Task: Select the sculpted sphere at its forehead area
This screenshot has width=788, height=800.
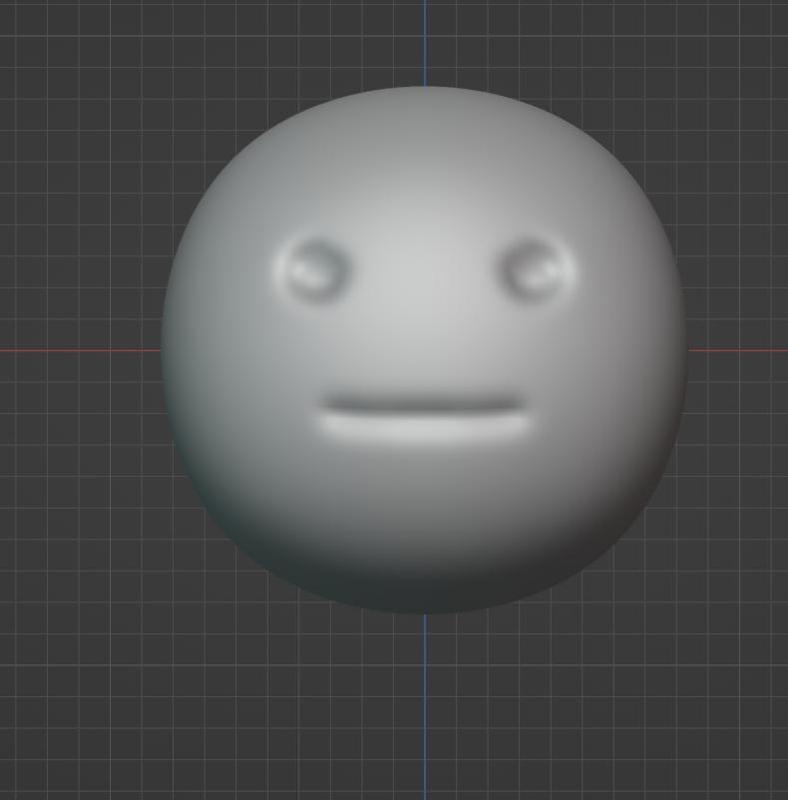Action: coord(426,168)
